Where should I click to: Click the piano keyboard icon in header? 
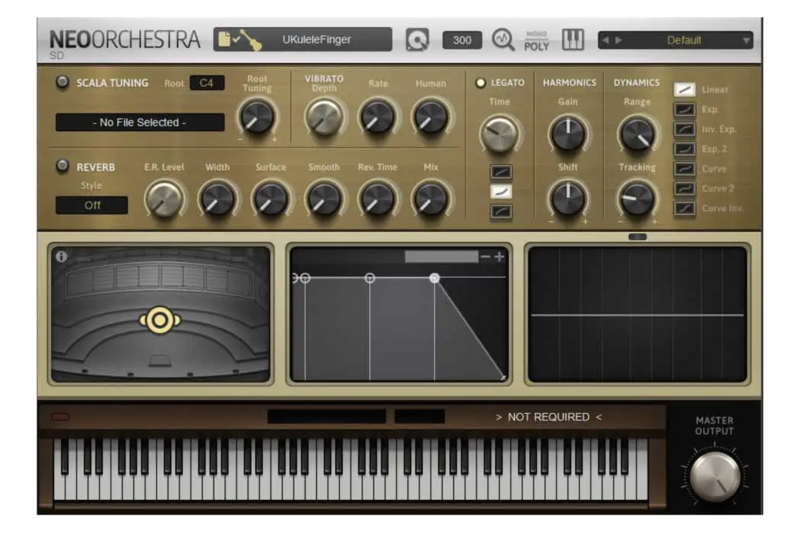tap(573, 40)
